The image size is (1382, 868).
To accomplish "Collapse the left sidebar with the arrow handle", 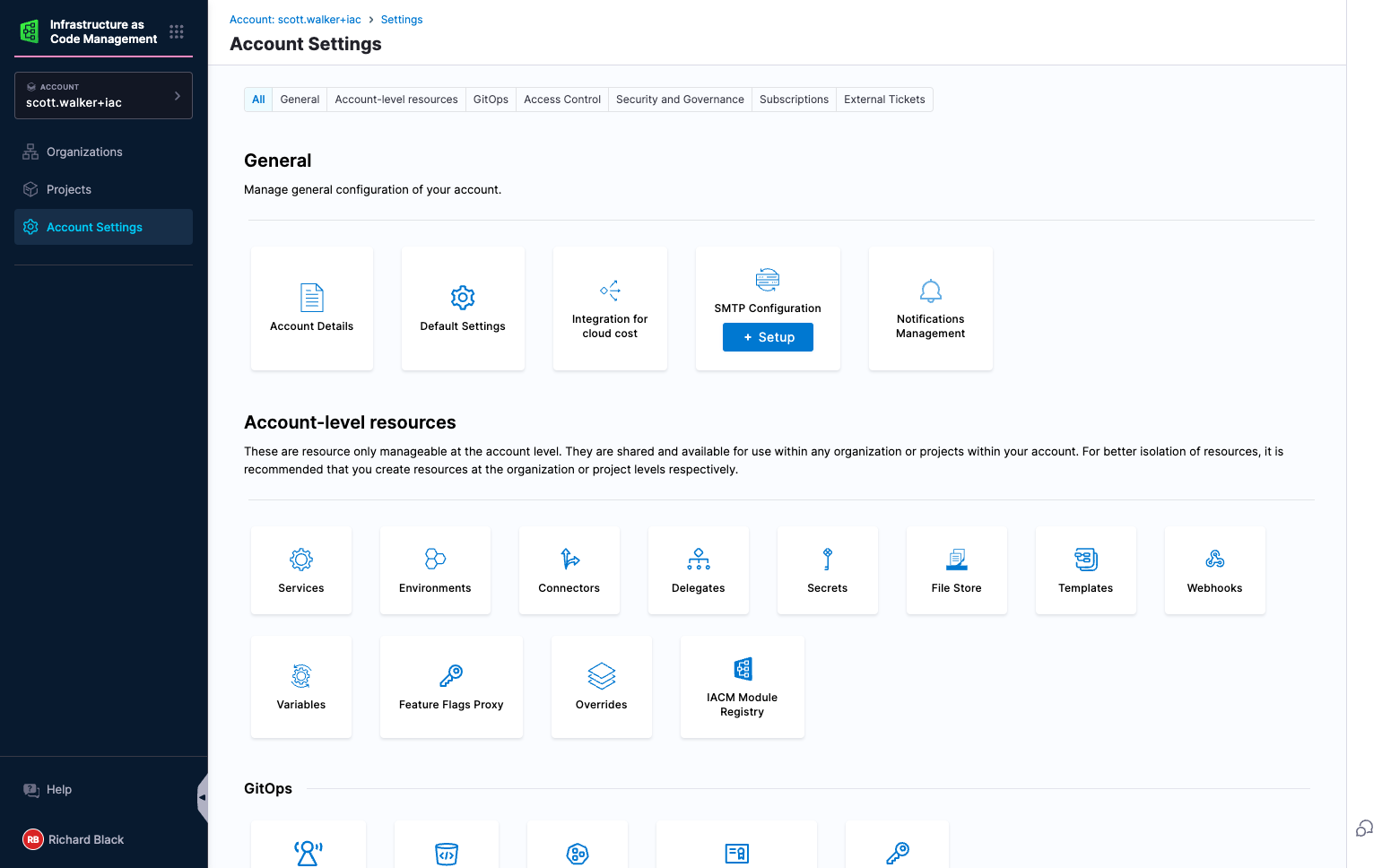I will [x=202, y=797].
